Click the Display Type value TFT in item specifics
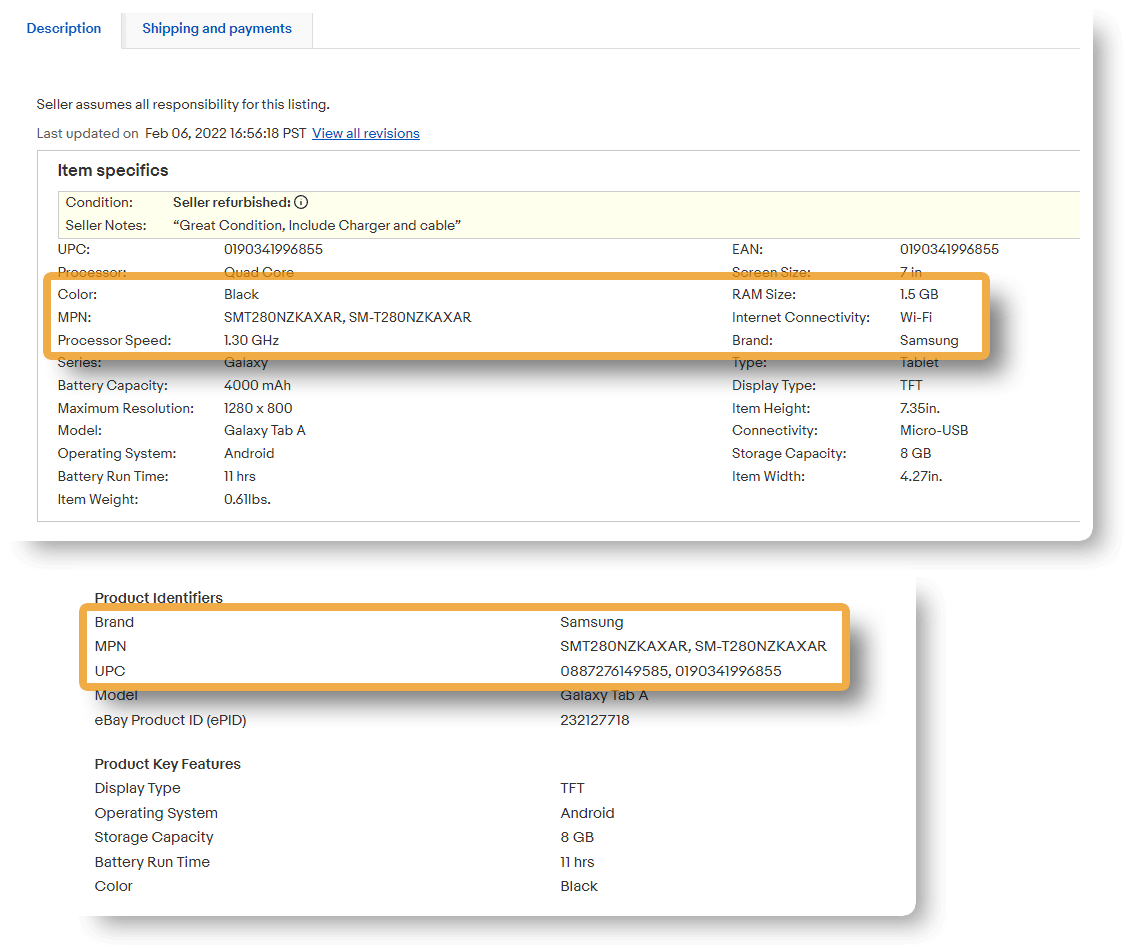1126x948 pixels. pyautogui.click(x=911, y=386)
